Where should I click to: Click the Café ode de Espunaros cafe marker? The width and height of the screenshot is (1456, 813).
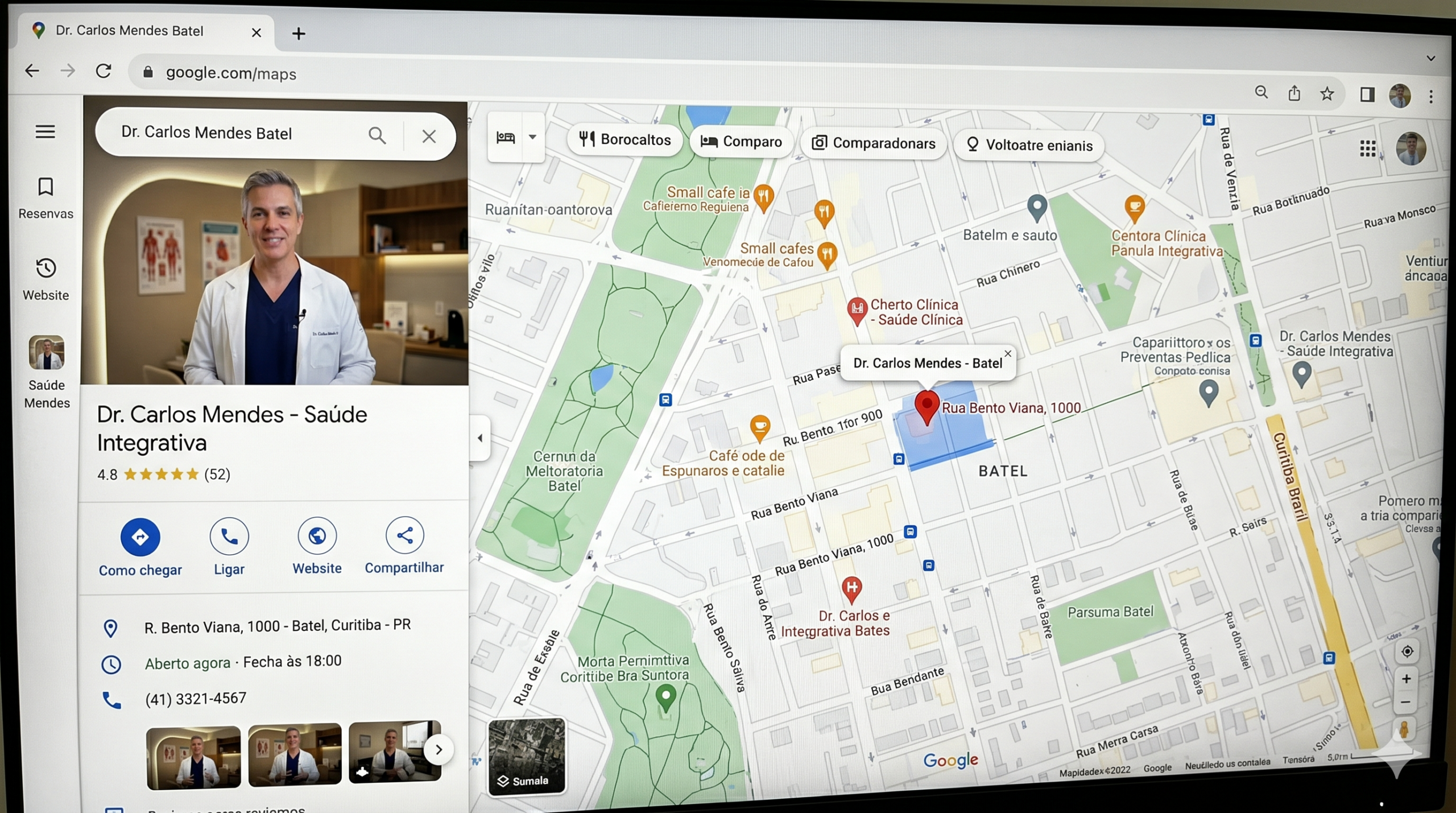pos(760,428)
